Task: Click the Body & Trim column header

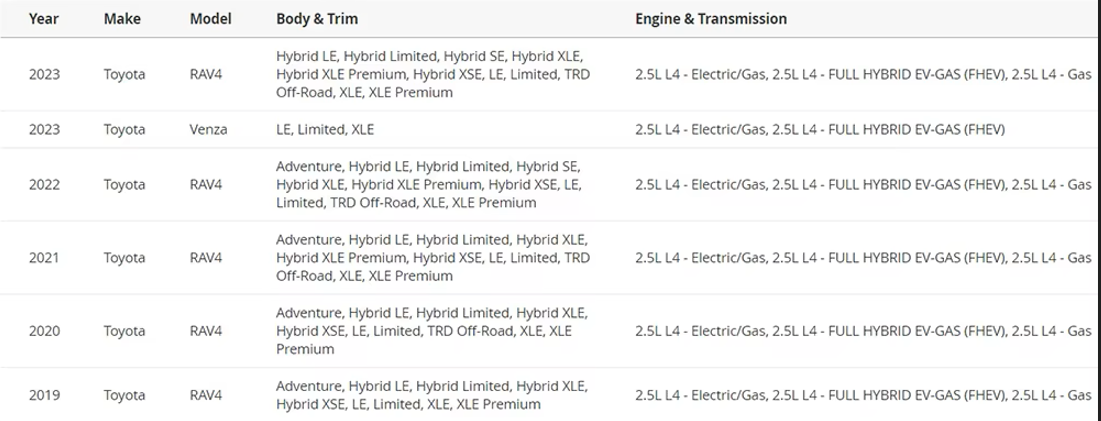Action: tap(317, 19)
